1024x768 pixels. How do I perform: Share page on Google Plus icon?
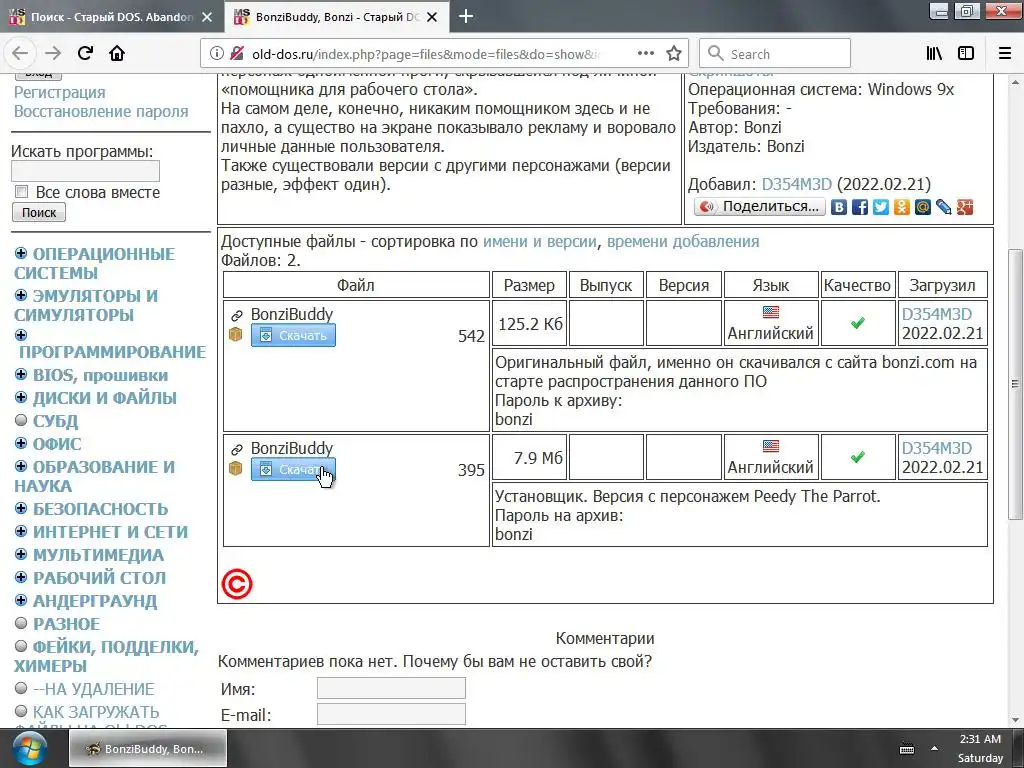click(x=965, y=207)
